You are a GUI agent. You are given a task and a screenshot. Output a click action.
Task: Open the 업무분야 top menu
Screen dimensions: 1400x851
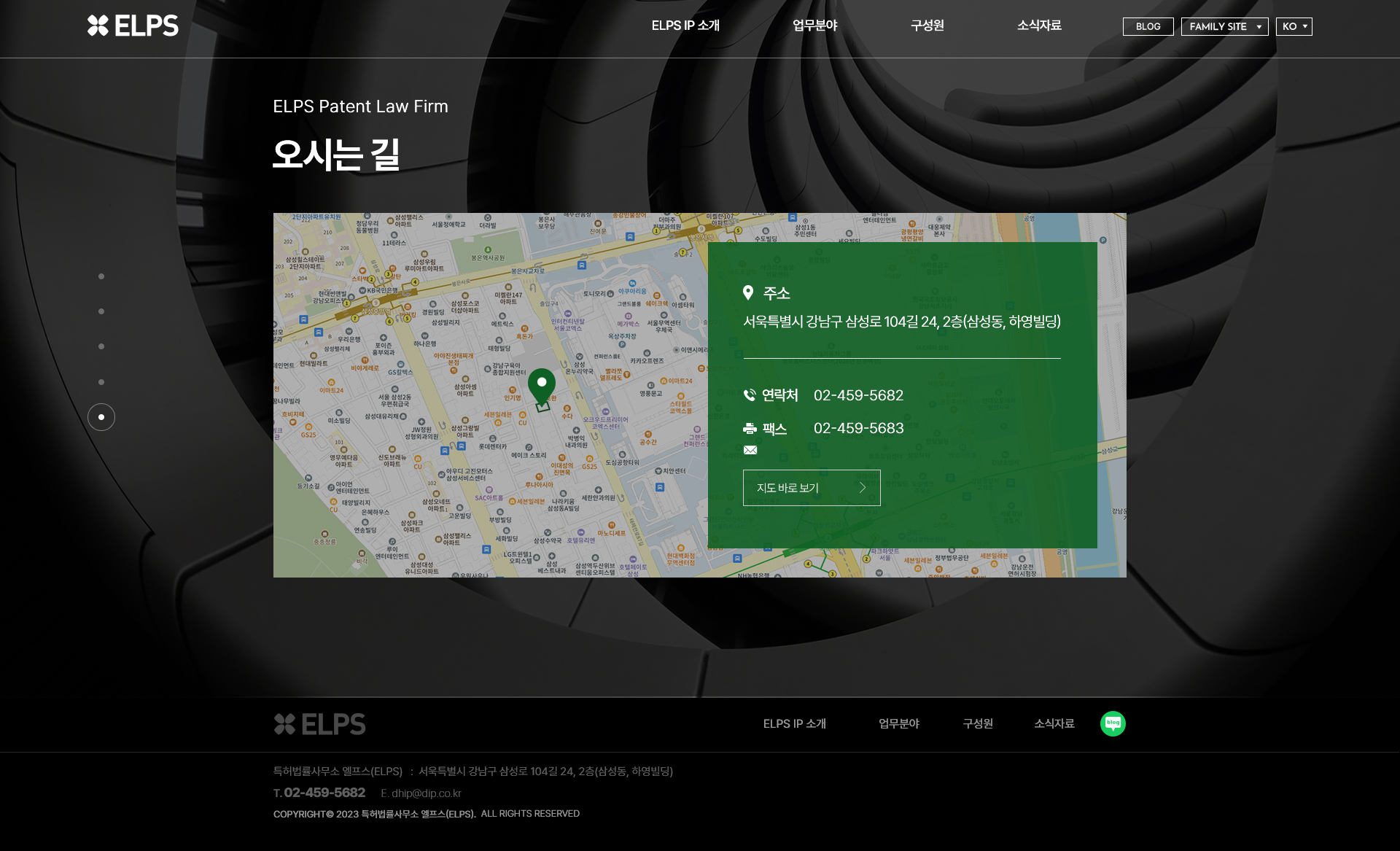(x=814, y=26)
